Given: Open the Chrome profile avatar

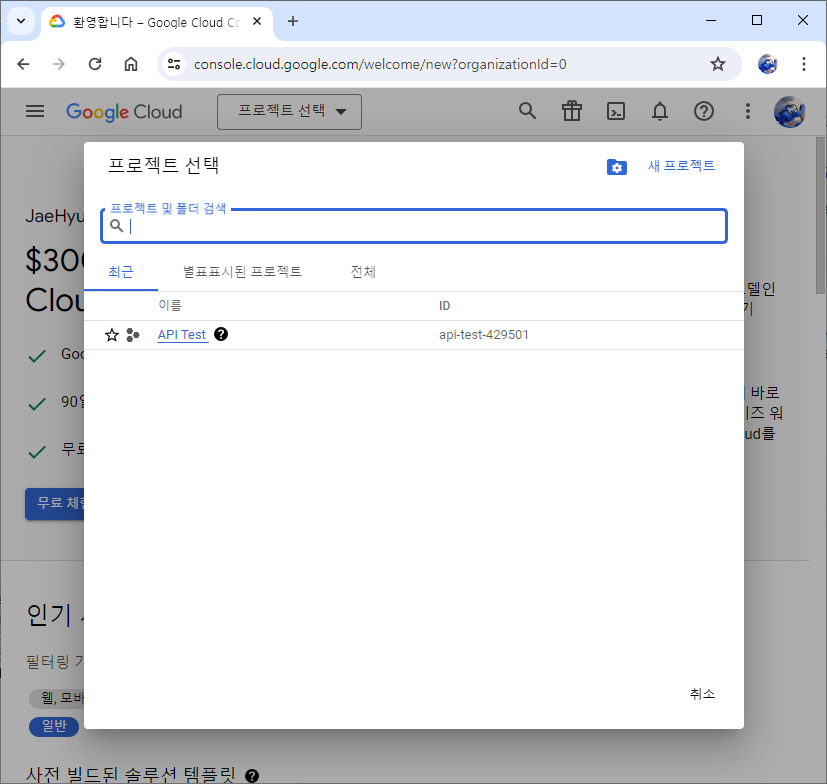Looking at the screenshot, I should point(767,64).
